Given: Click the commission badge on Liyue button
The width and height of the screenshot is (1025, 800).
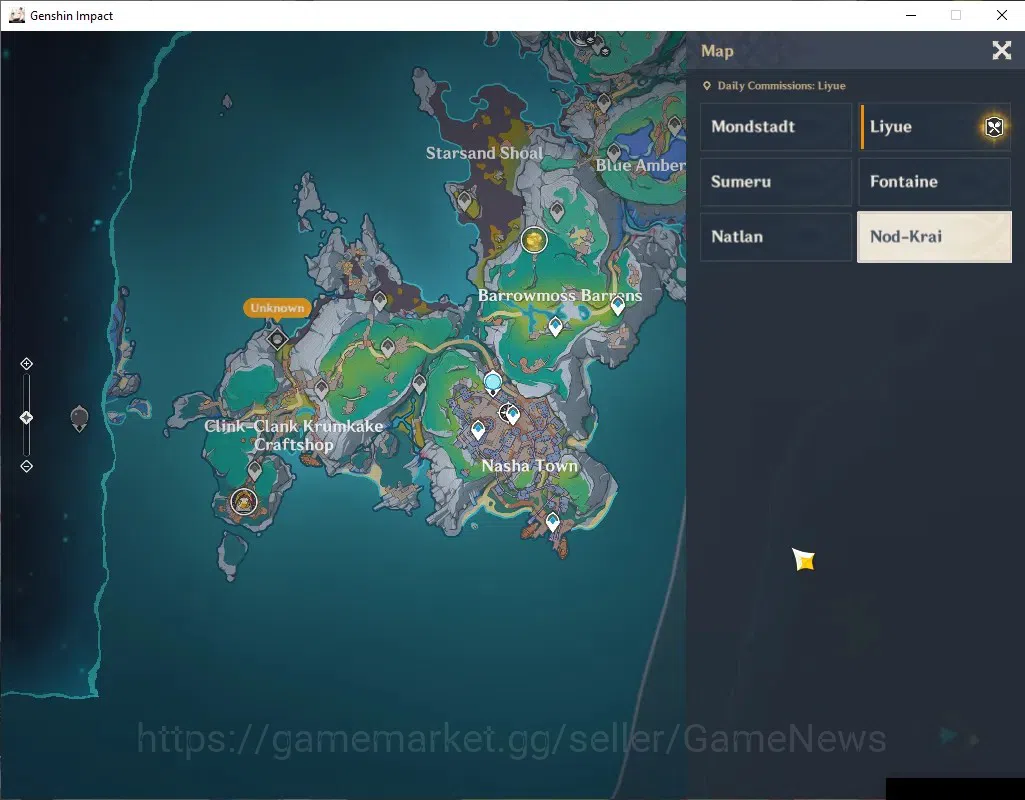Looking at the screenshot, I should (994, 127).
